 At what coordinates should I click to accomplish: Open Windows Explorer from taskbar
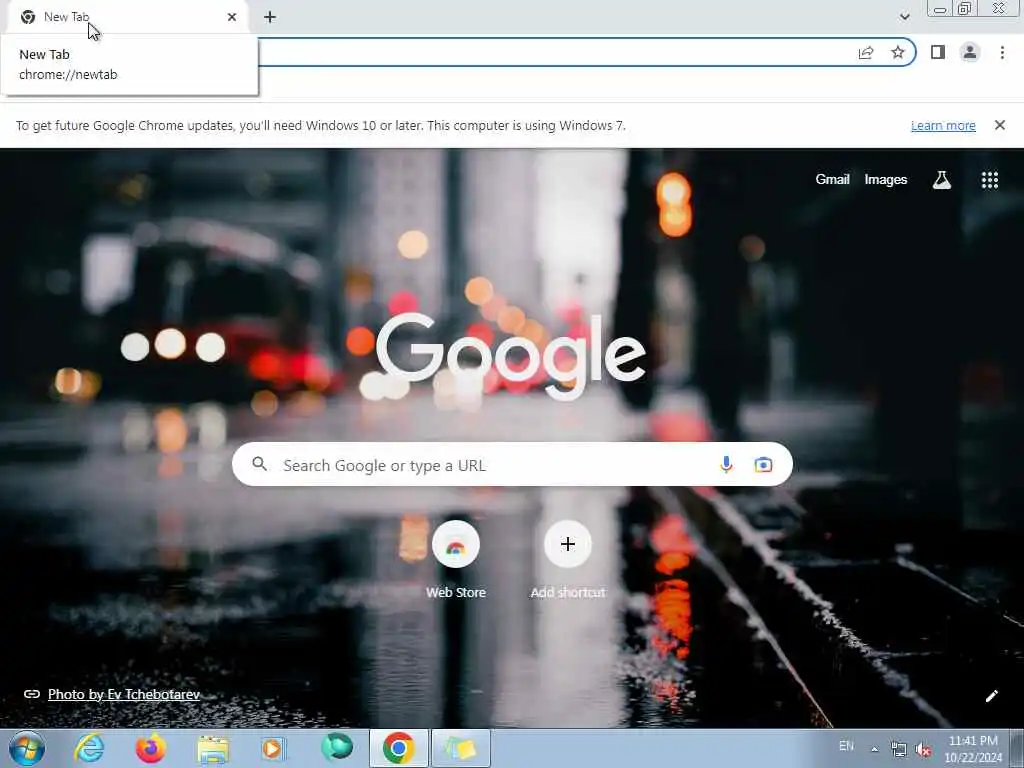click(213, 748)
